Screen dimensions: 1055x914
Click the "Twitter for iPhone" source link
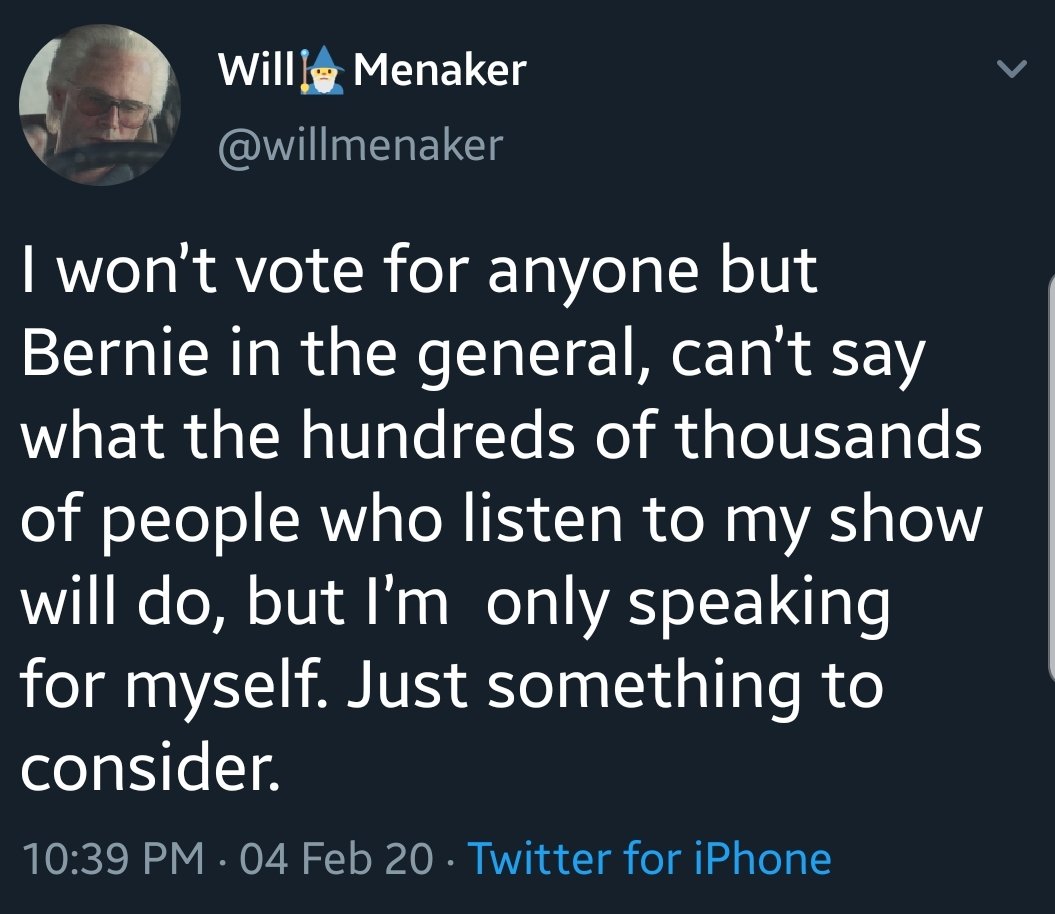pos(649,858)
